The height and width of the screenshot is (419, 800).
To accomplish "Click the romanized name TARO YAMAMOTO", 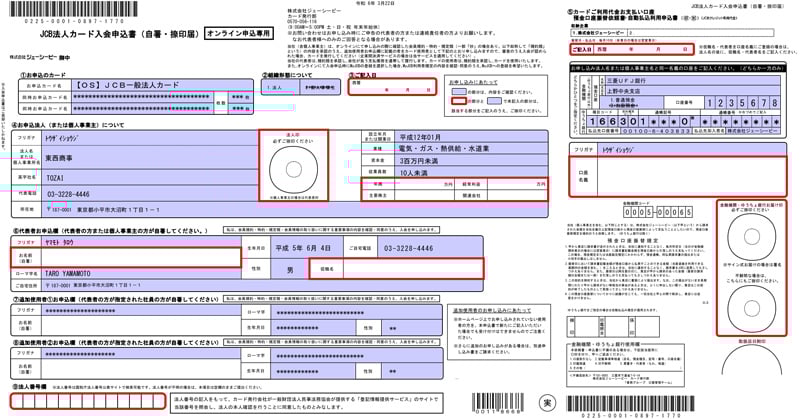I will point(68,274).
